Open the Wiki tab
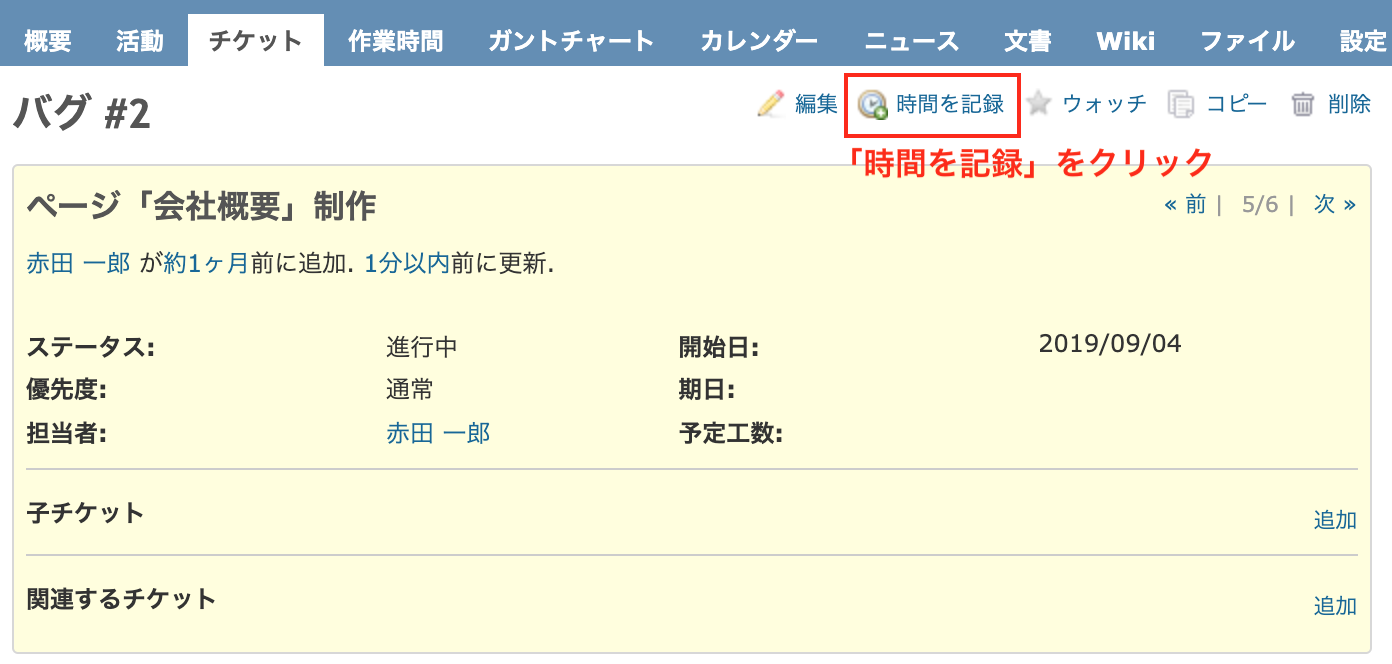This screenshot has height=664, width=1392. coord(1125,41)
